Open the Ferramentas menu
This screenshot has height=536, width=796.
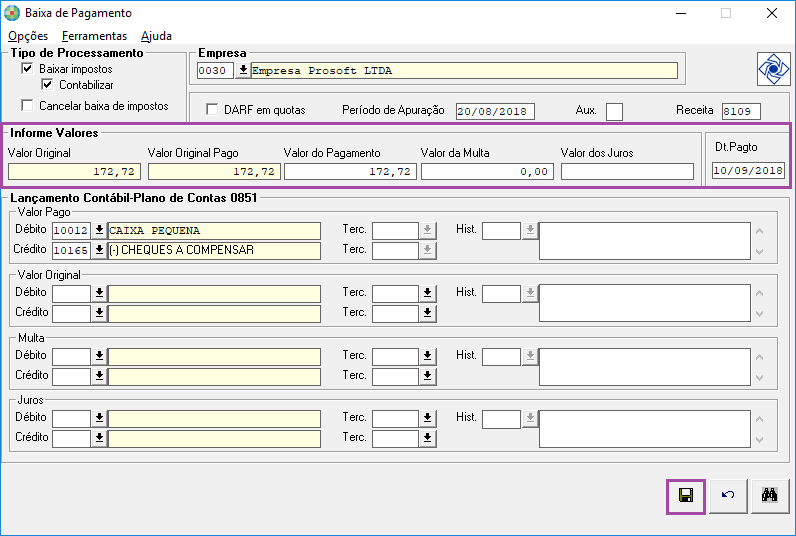(94, 36)
